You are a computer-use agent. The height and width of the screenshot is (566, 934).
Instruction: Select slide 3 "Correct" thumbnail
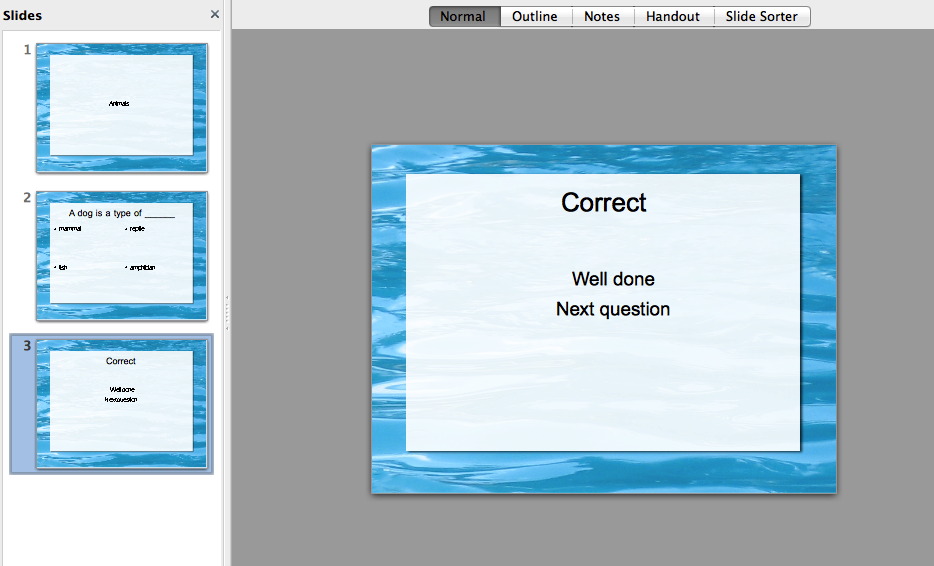(121, 403)
